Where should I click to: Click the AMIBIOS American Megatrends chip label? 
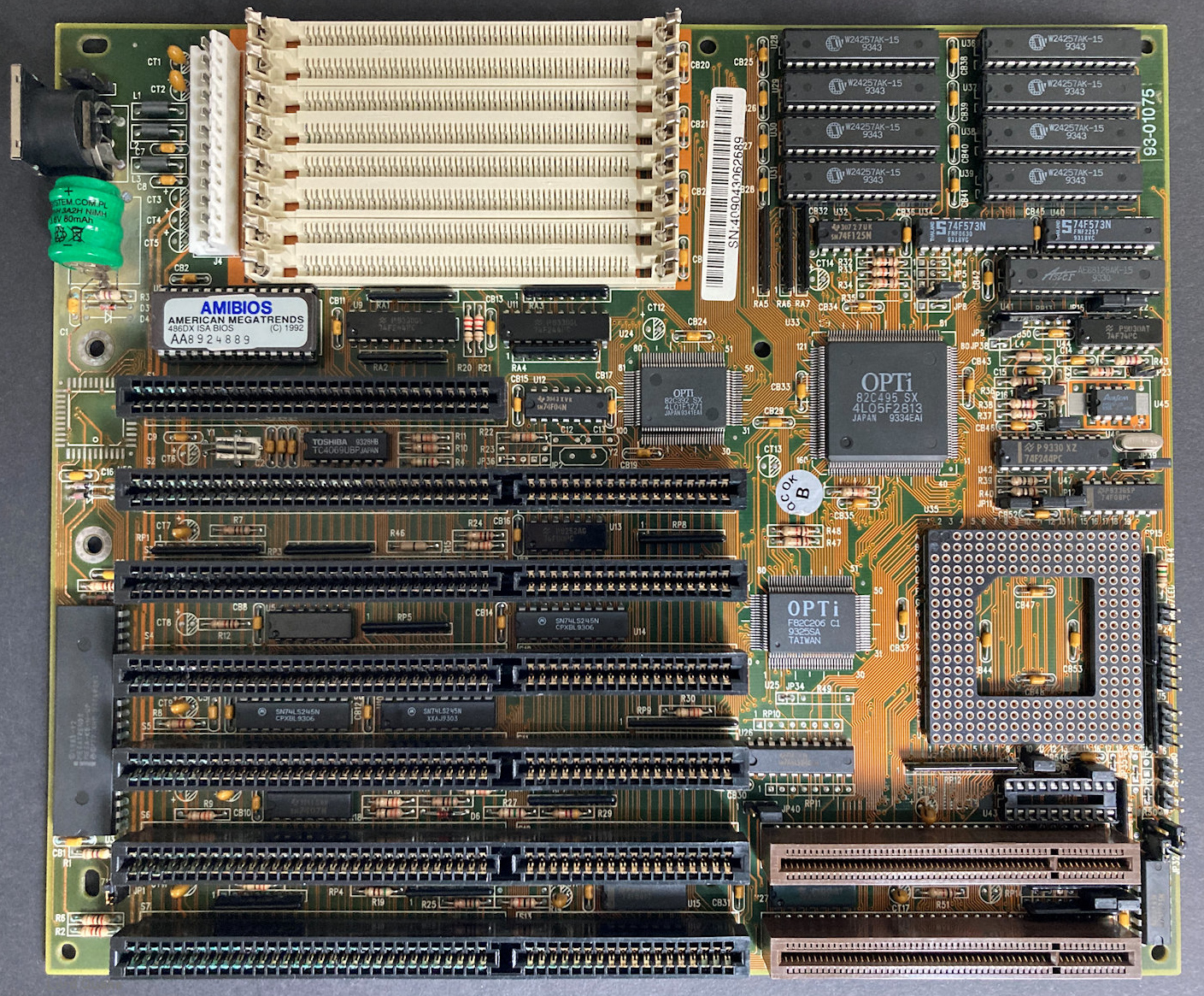[x=236, y=322]
